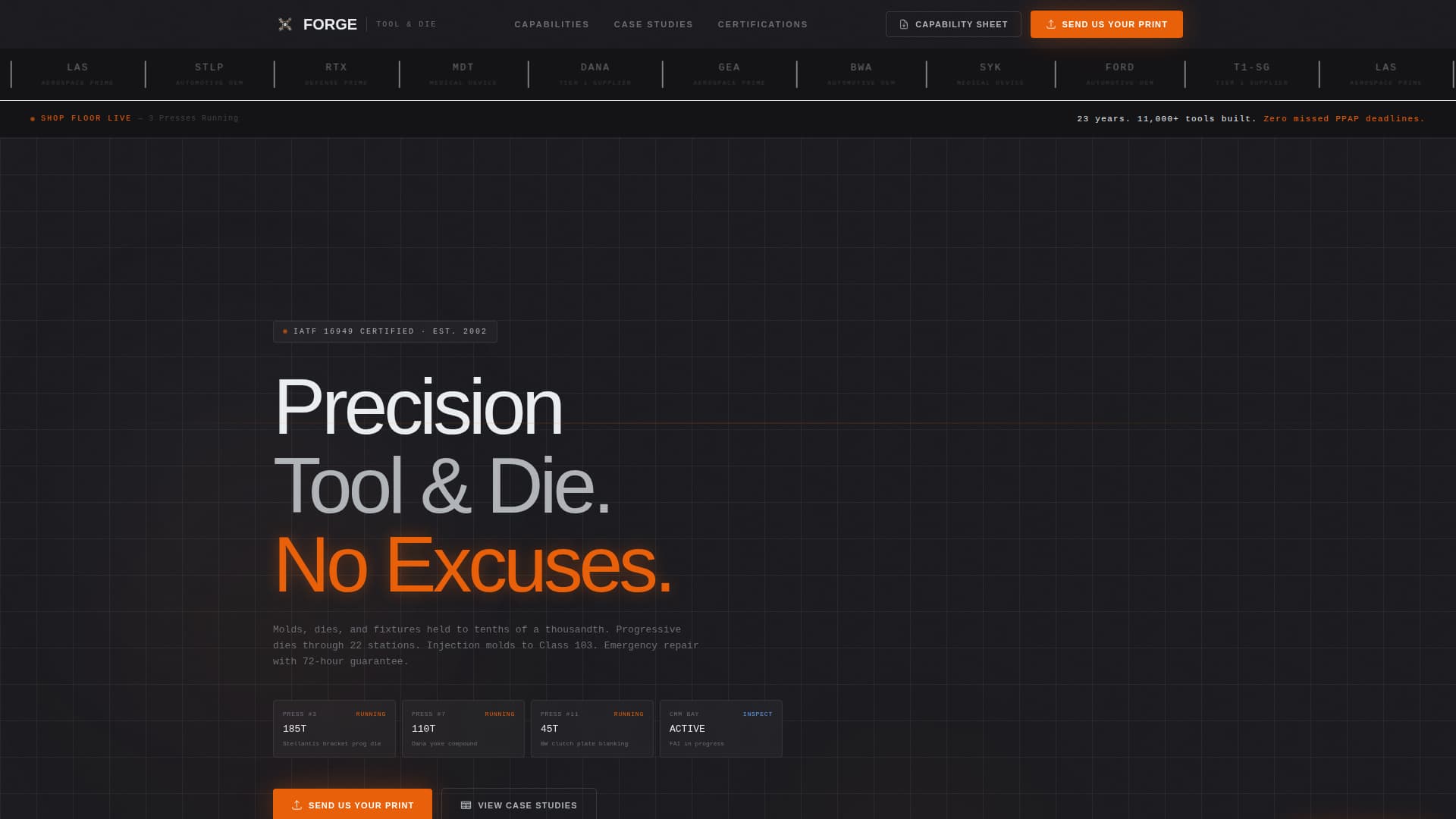Click the VIEW CASE STUDIES button
Screen dimensions: 1456x819
tap(519, 805)
